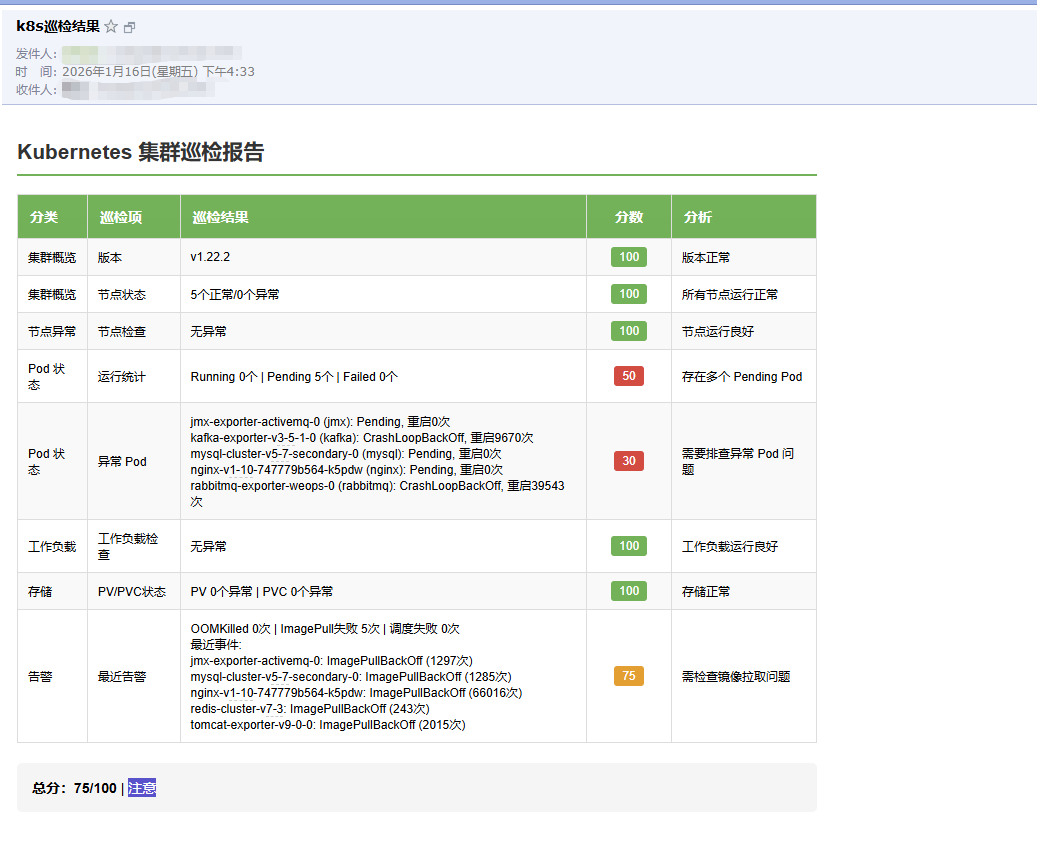Image resolution: width=1037 pixels, height=849 pixels.
Task: Click 存在多个 Pending Pod analysis
Action: pyautogui.click(x=741, y=376)
